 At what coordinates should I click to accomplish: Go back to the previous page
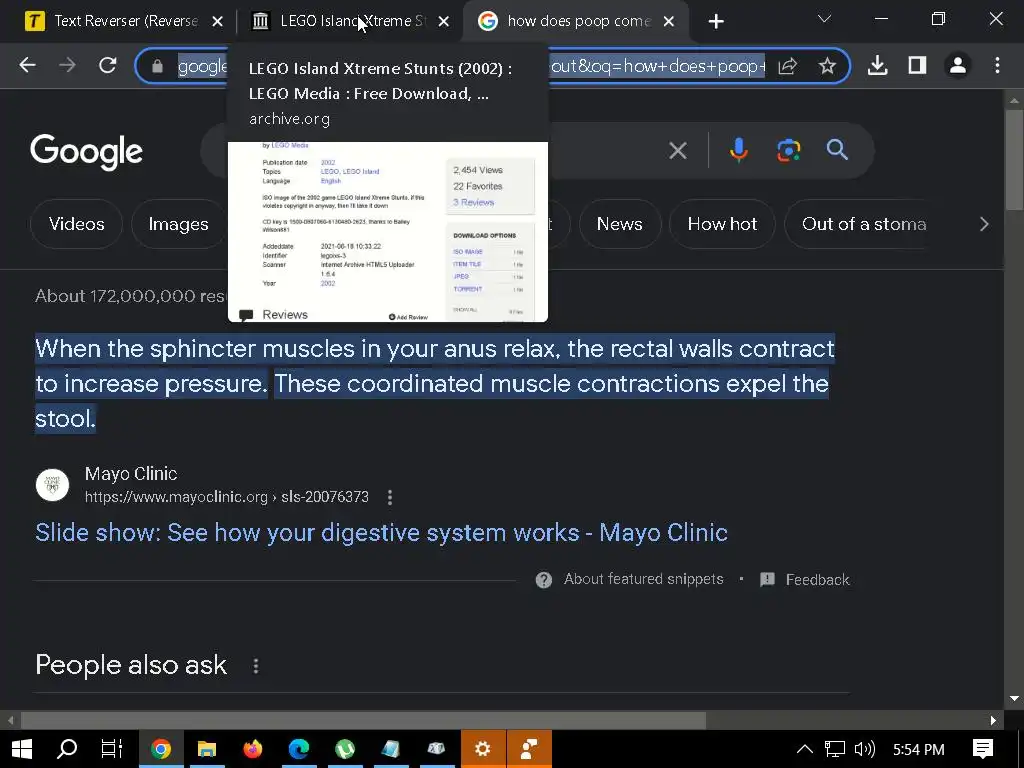(x=27, y=65)
